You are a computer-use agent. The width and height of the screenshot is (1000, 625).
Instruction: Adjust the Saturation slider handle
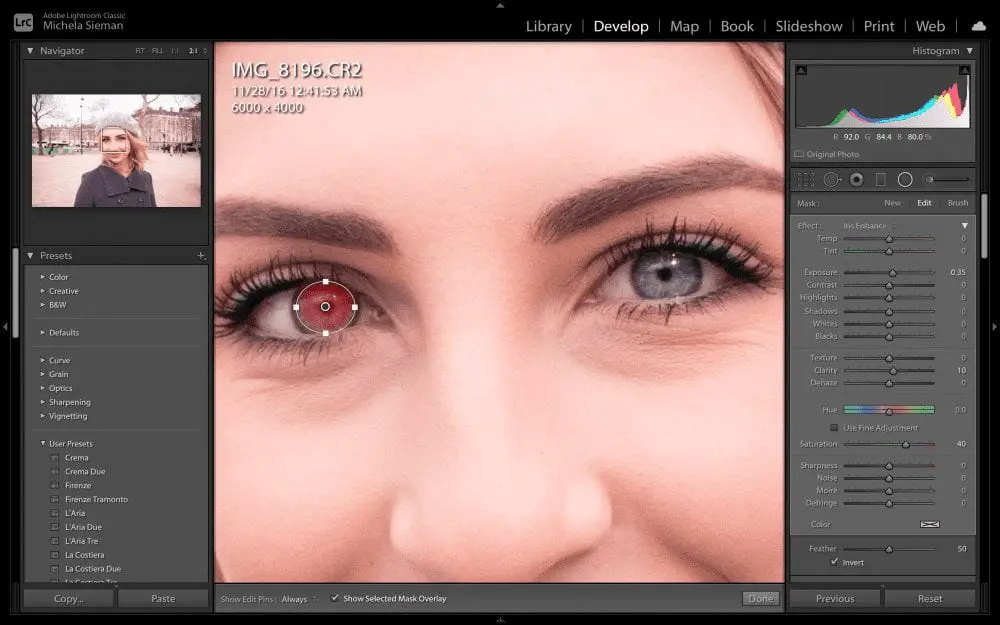point(906,444)
